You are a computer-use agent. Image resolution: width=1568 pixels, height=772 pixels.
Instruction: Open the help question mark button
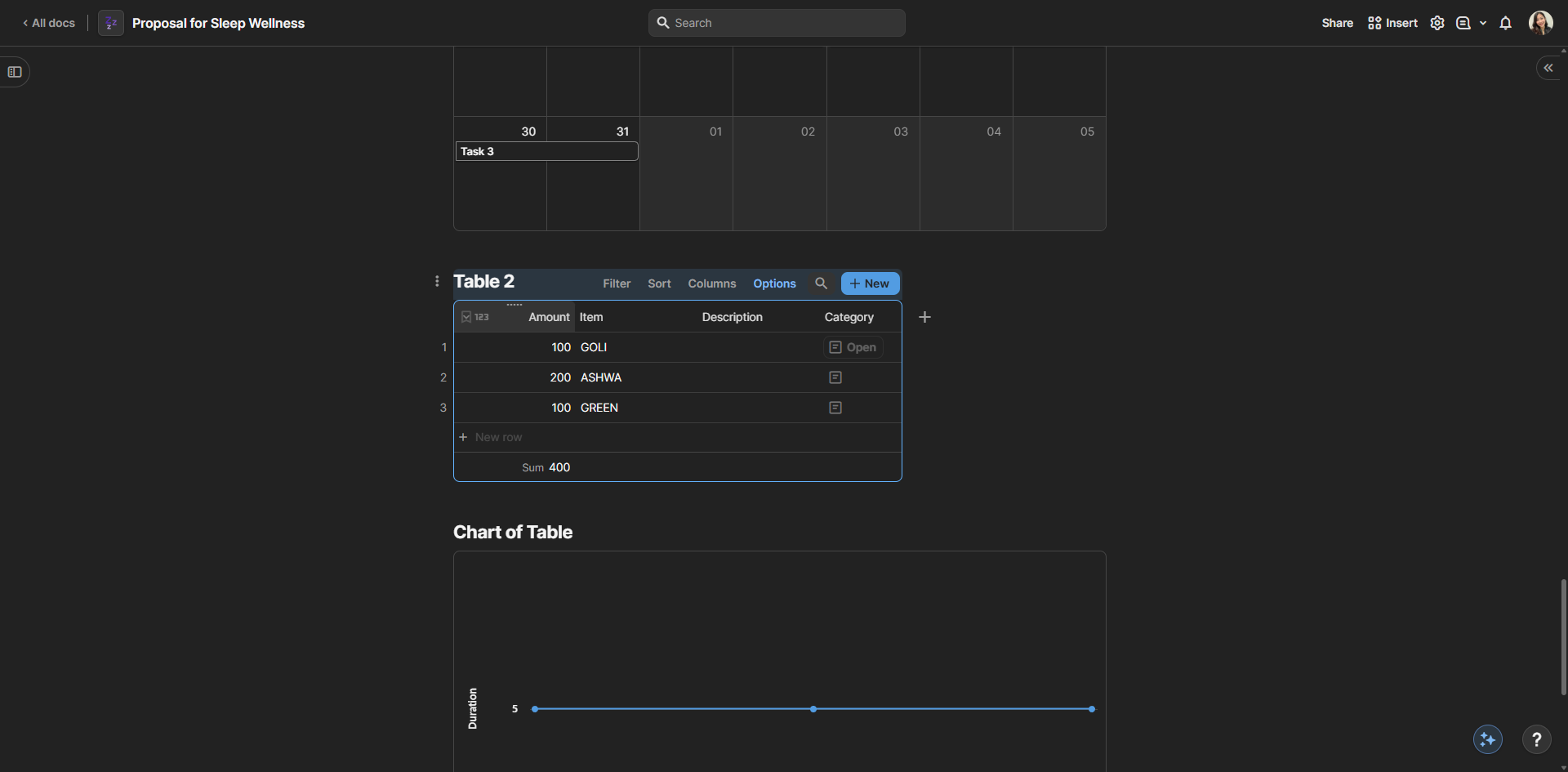[1536, 739]
